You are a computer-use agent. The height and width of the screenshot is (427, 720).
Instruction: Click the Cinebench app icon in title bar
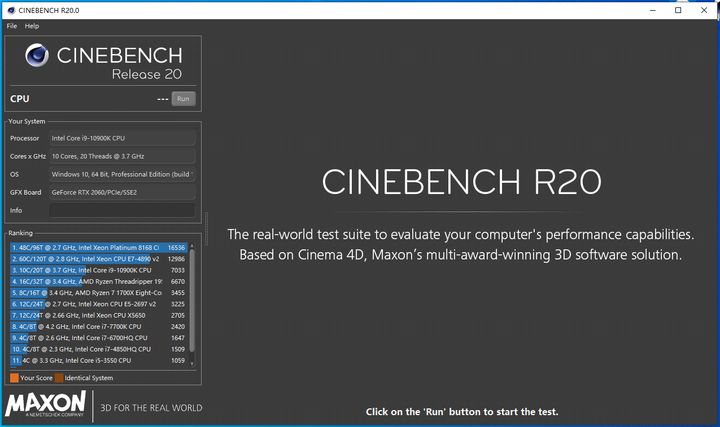coord(9,9)
